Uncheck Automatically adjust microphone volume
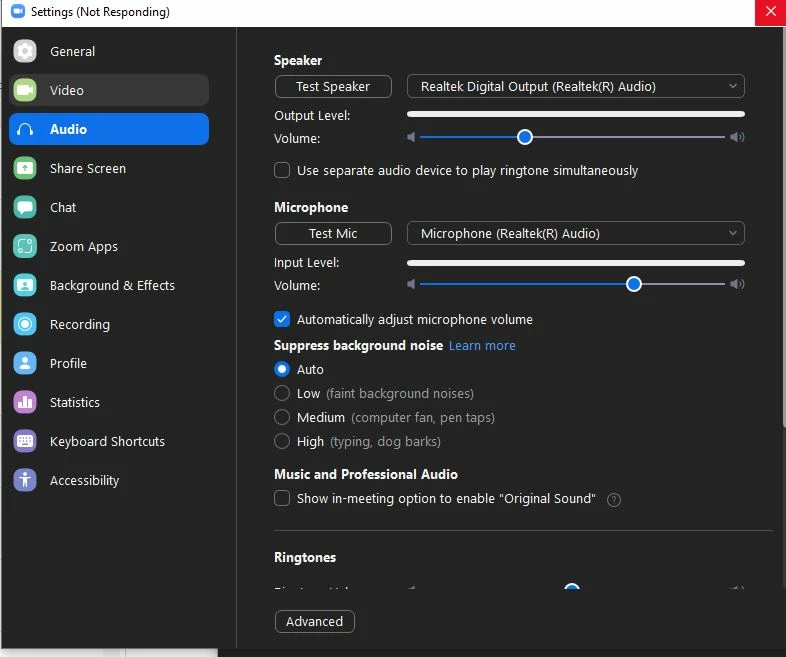Image resolution: width=786 pixels, height=657 pixels. click(282, 319)
